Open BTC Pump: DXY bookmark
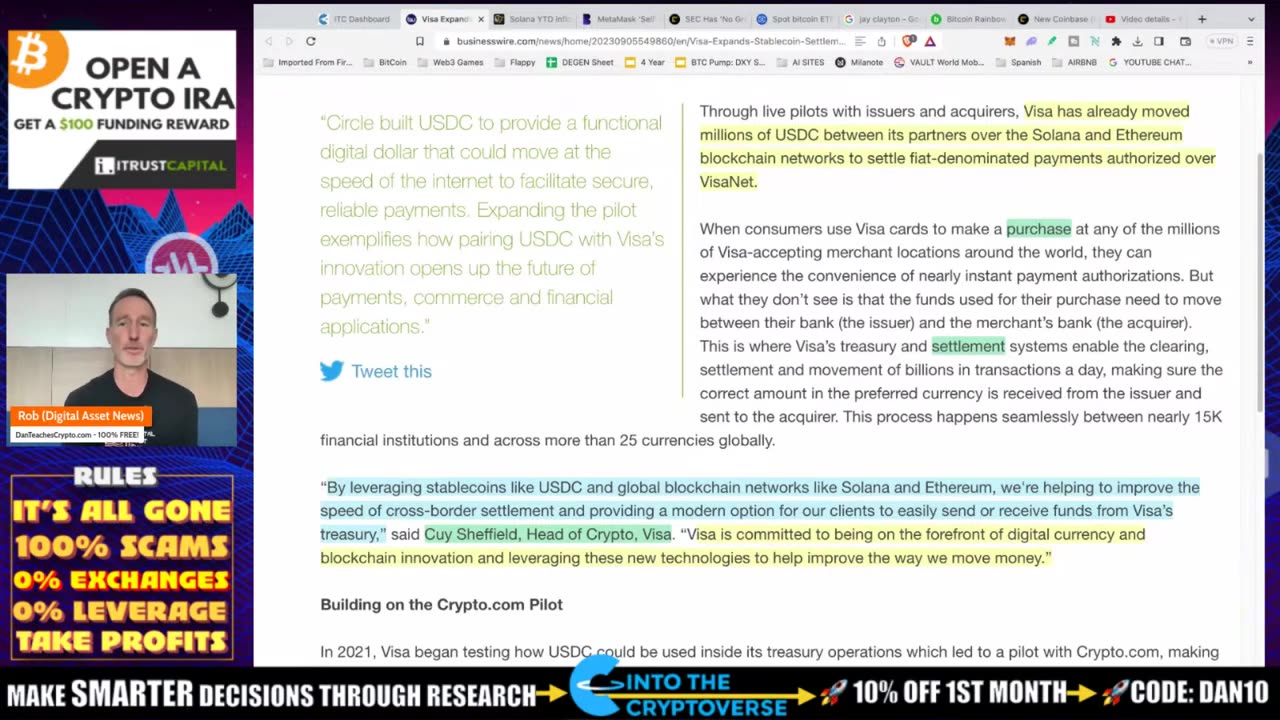The image size is (1280, 720). coord(720,62)
